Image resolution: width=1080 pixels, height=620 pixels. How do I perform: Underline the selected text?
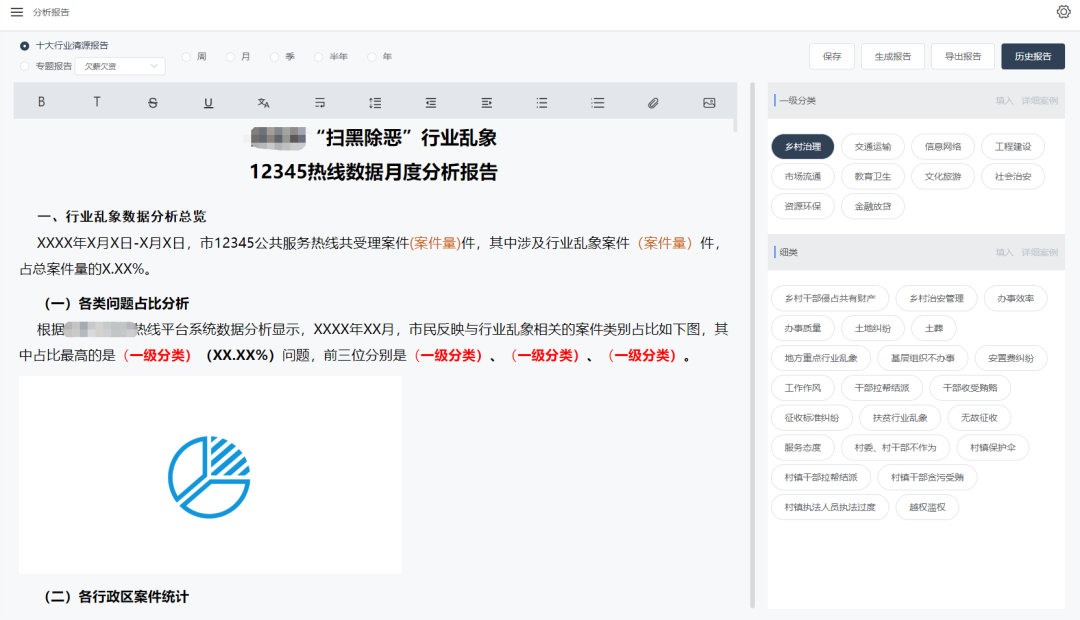208,102
